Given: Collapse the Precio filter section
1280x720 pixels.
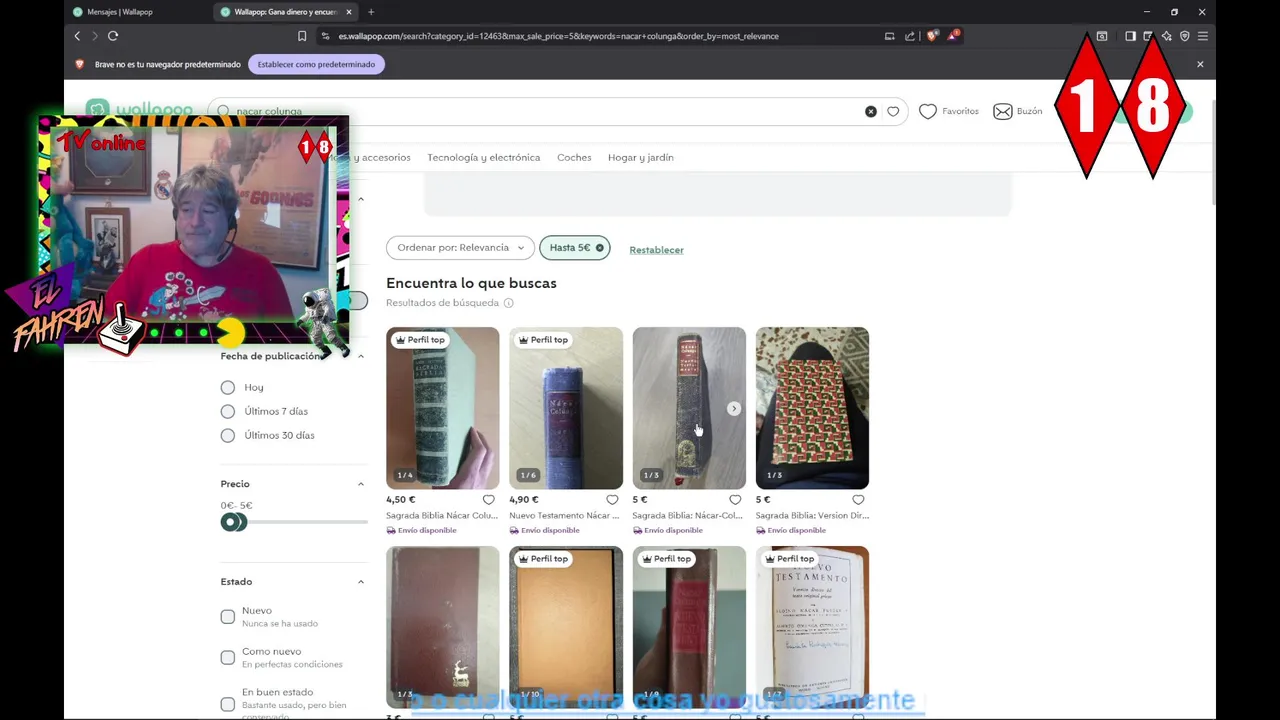Looking at the screenshot, I should tap(361, 484).
